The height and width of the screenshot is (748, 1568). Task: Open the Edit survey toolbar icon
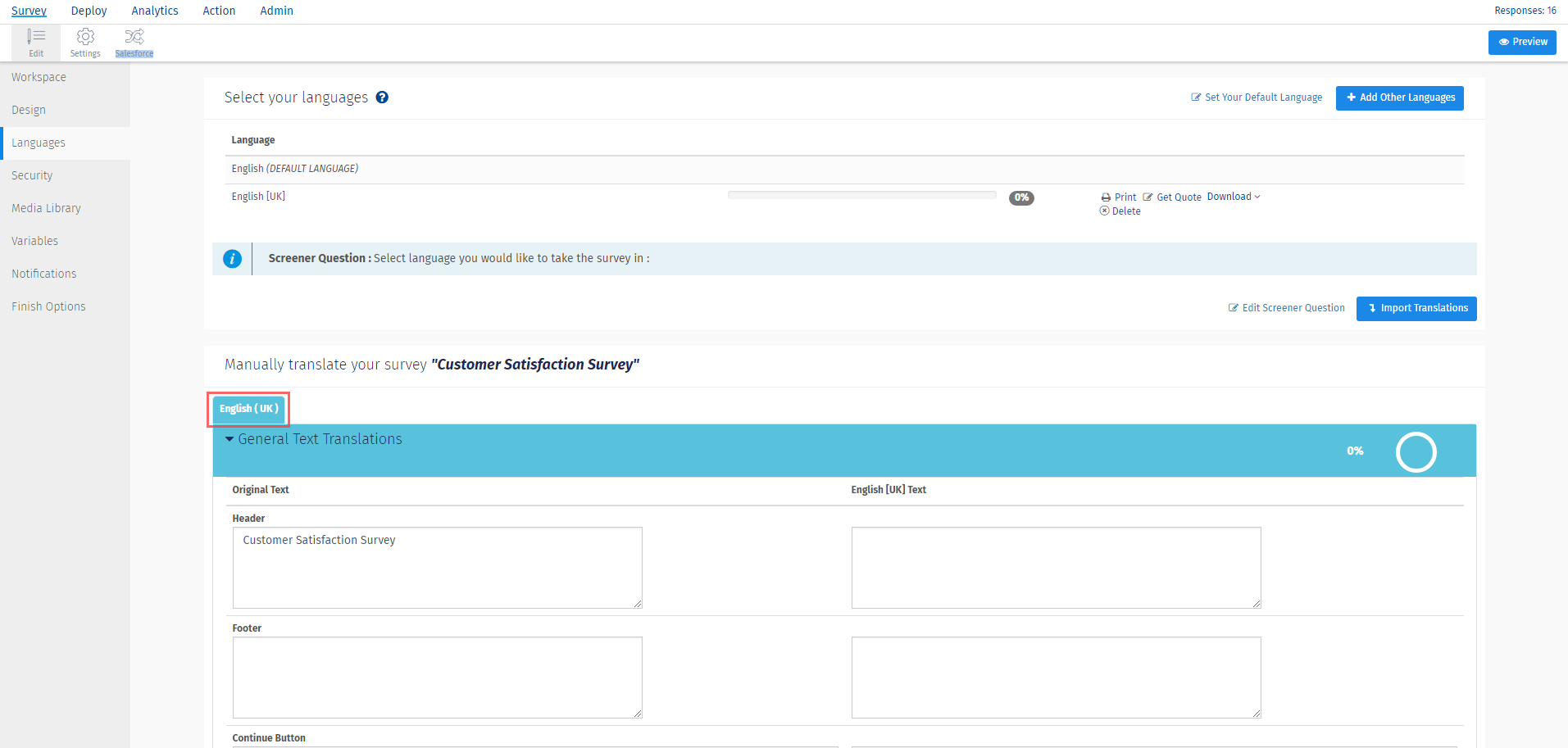pyautogui.click(x=36, y=43)
